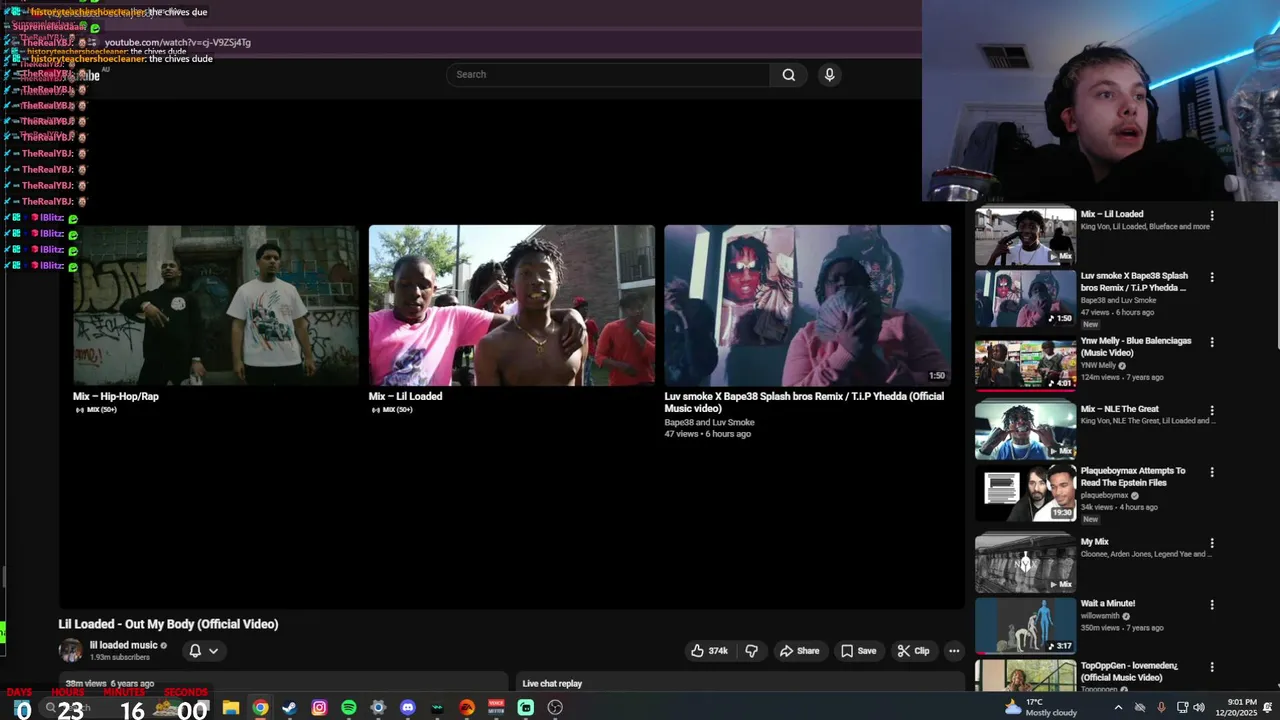Image resolution: width=1280 pixels, height=720 pixels.
Task: Click the plaqueboymax channel name in sidebar
Action: click(1104, 495)
